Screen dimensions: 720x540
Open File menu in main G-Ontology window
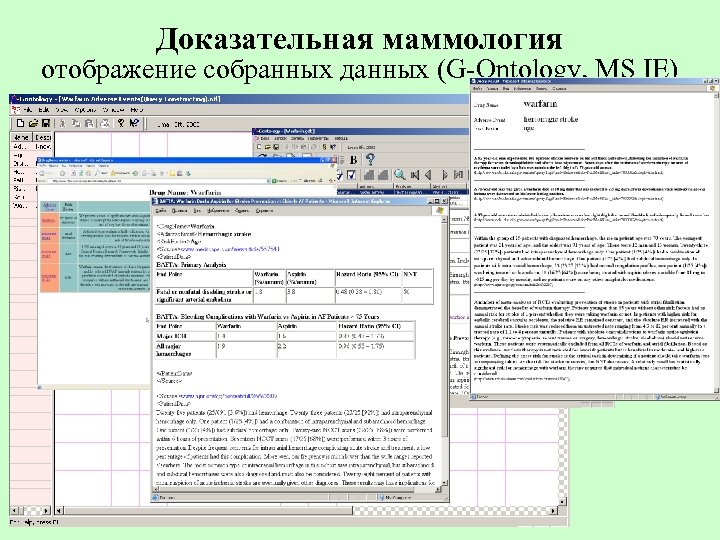[x=27, y=110]
